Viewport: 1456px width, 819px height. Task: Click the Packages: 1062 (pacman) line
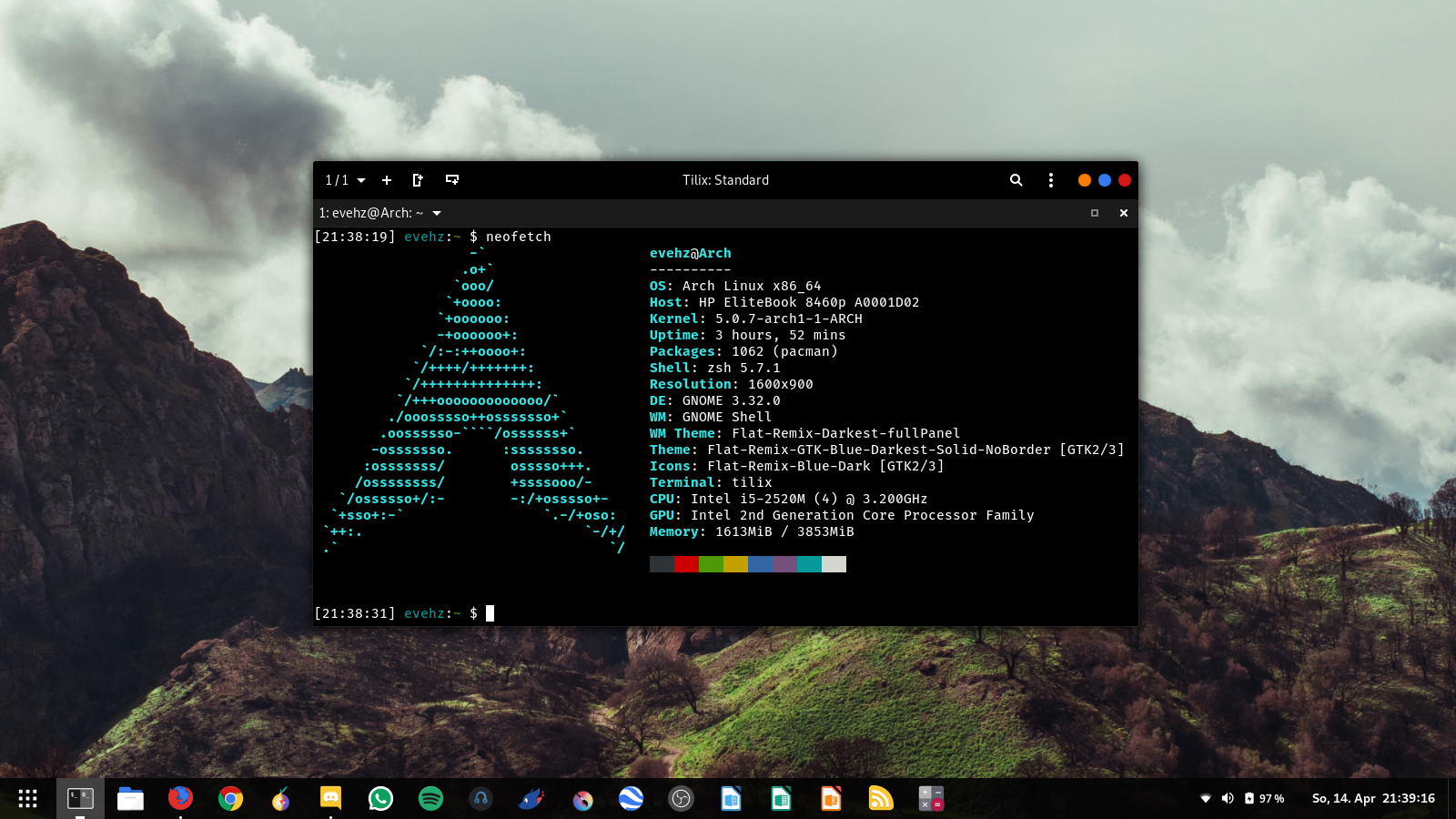coord(743,351)
